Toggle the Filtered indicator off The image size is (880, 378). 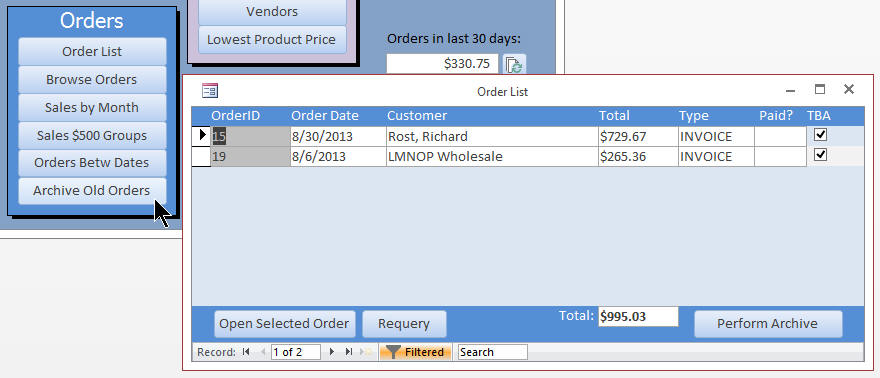[x=415, y=352]
